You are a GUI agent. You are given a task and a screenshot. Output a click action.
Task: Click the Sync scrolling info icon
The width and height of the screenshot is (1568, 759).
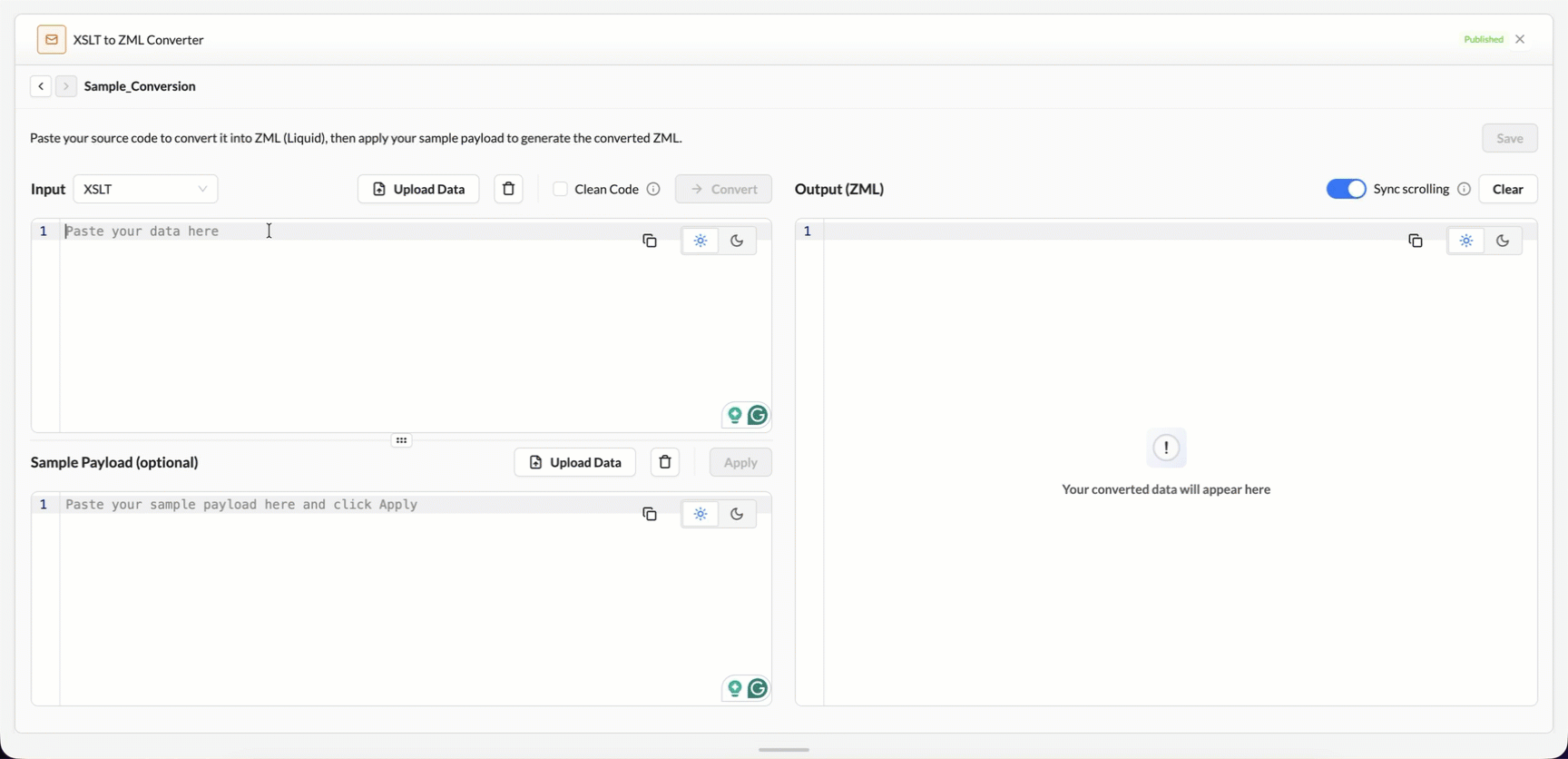[x=1464, y=189]
